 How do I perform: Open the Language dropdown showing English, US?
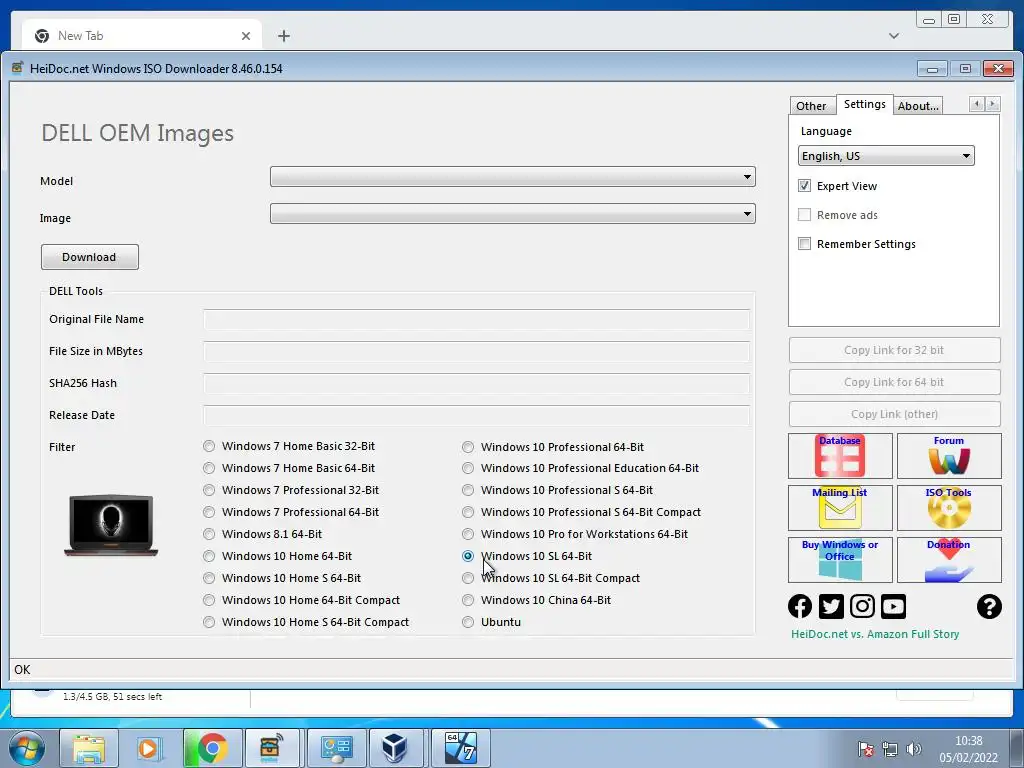pyautogui.click(x=886, y=156)
